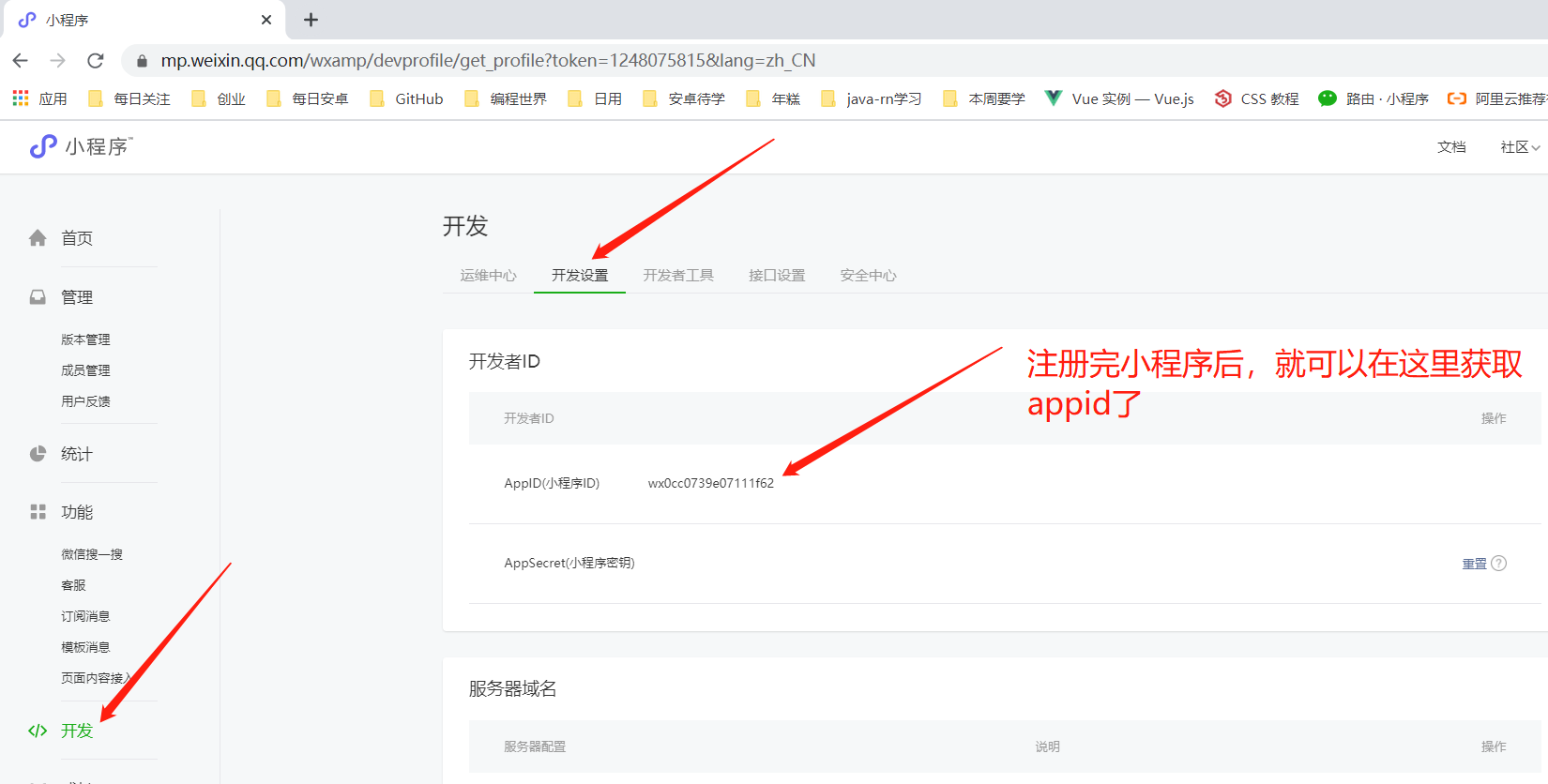Image resolution: width=1548 pixels, height=784 pixels.
Task: Click the address bar URL
Action: click(x=488, y=61)
